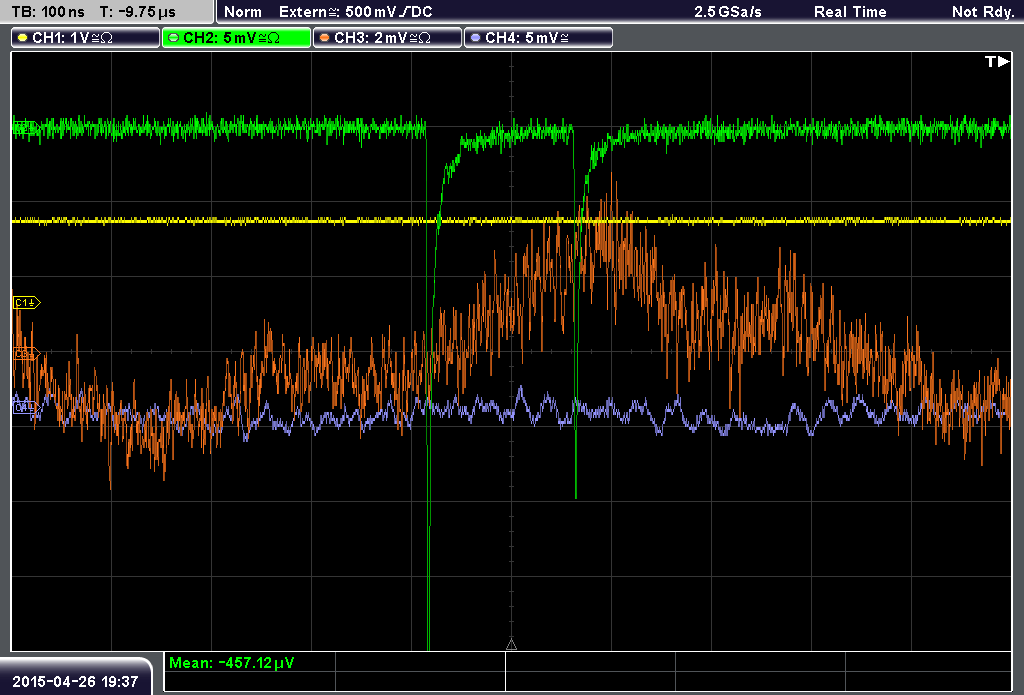This screenshot has width=1024, height=695.
Task: Click the purple CH4 indicator dot
Action: click(x=475, y=38)
